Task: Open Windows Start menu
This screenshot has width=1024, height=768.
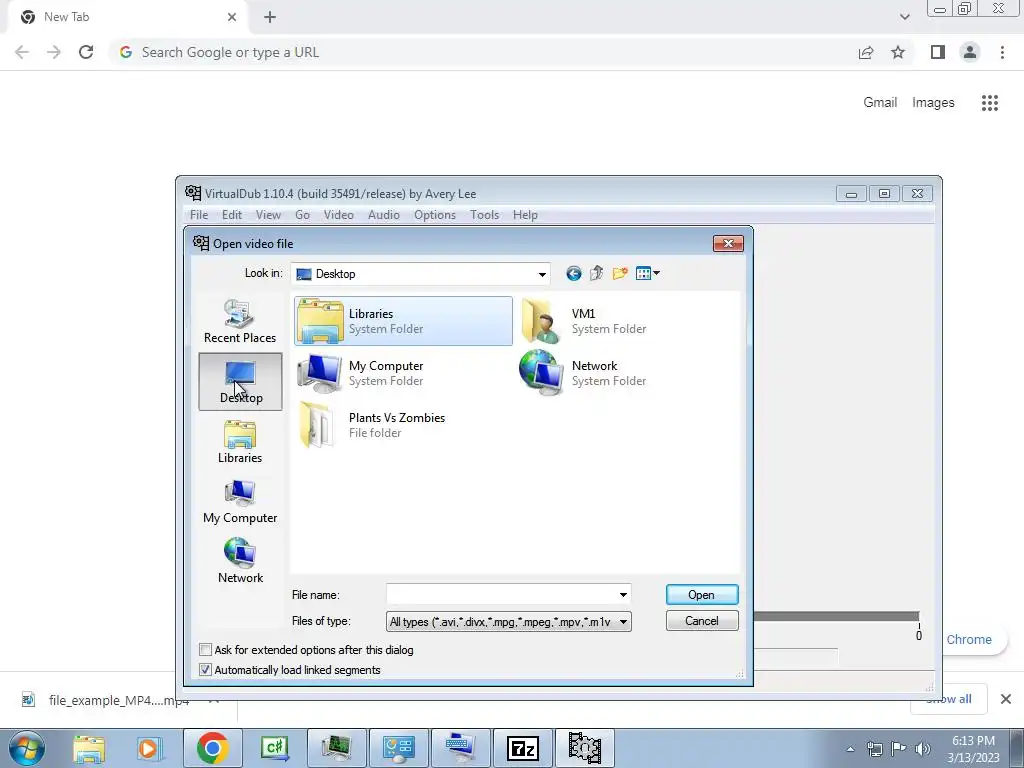Action: [26, 748]
